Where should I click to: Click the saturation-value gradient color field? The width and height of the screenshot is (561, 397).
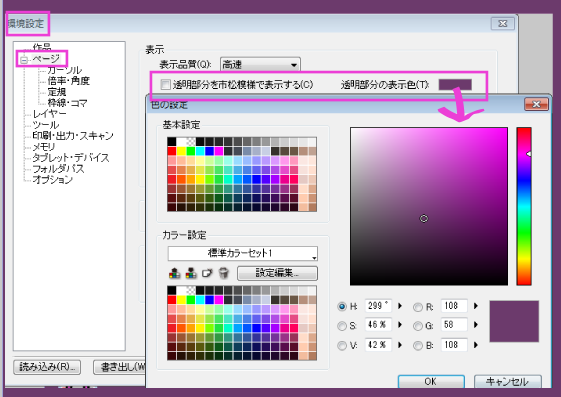(x=429, y=206)
